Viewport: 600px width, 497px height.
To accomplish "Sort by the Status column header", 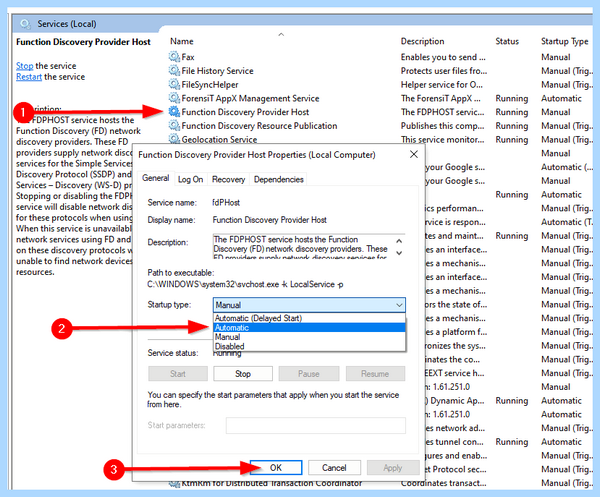I will [x=507, y=41].
